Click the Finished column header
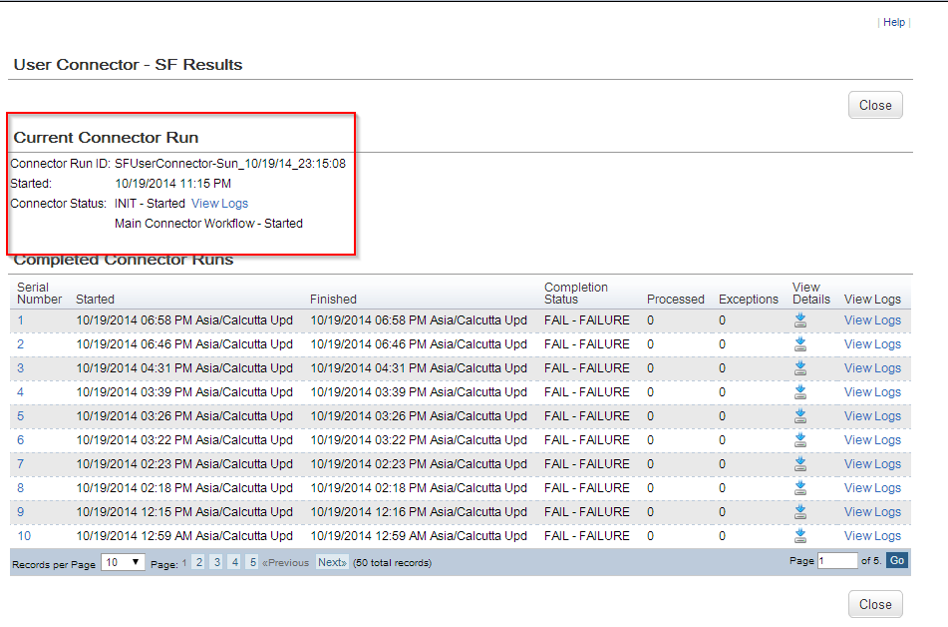 pyautogui.click(x=333, y=299)
